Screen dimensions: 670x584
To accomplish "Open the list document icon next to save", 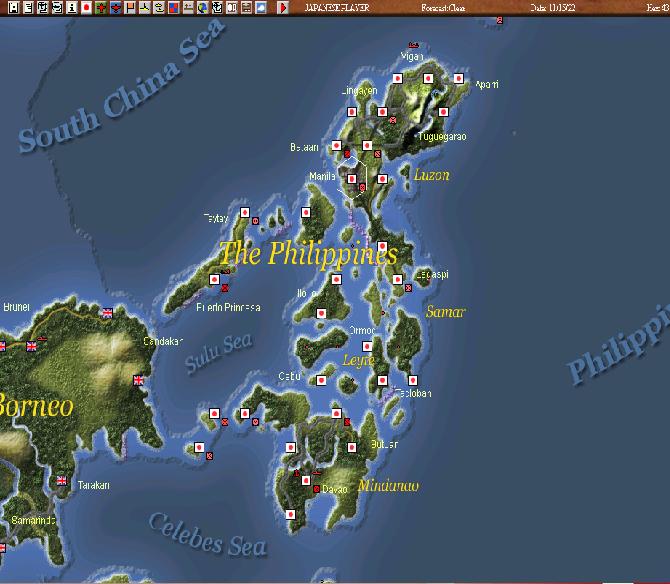I will (28, 7).
